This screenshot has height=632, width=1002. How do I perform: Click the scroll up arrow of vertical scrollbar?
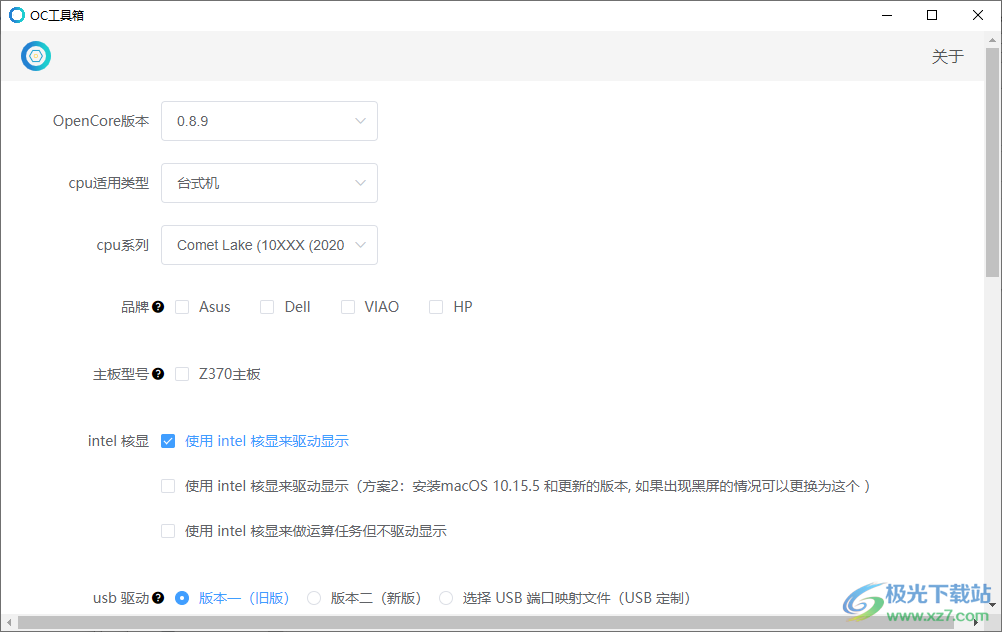click(992, 38)
